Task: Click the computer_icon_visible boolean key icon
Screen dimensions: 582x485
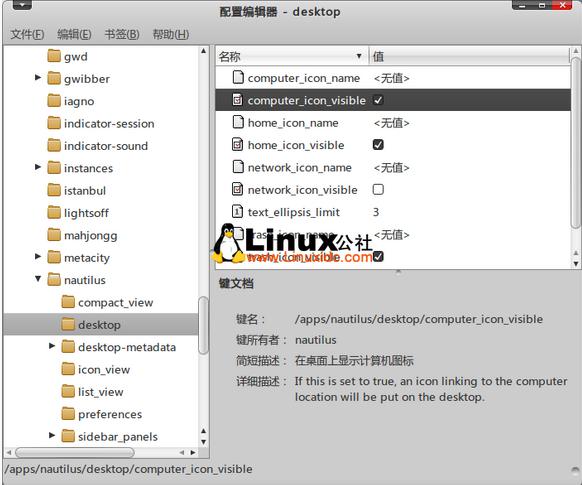Action: coord(238,99)
